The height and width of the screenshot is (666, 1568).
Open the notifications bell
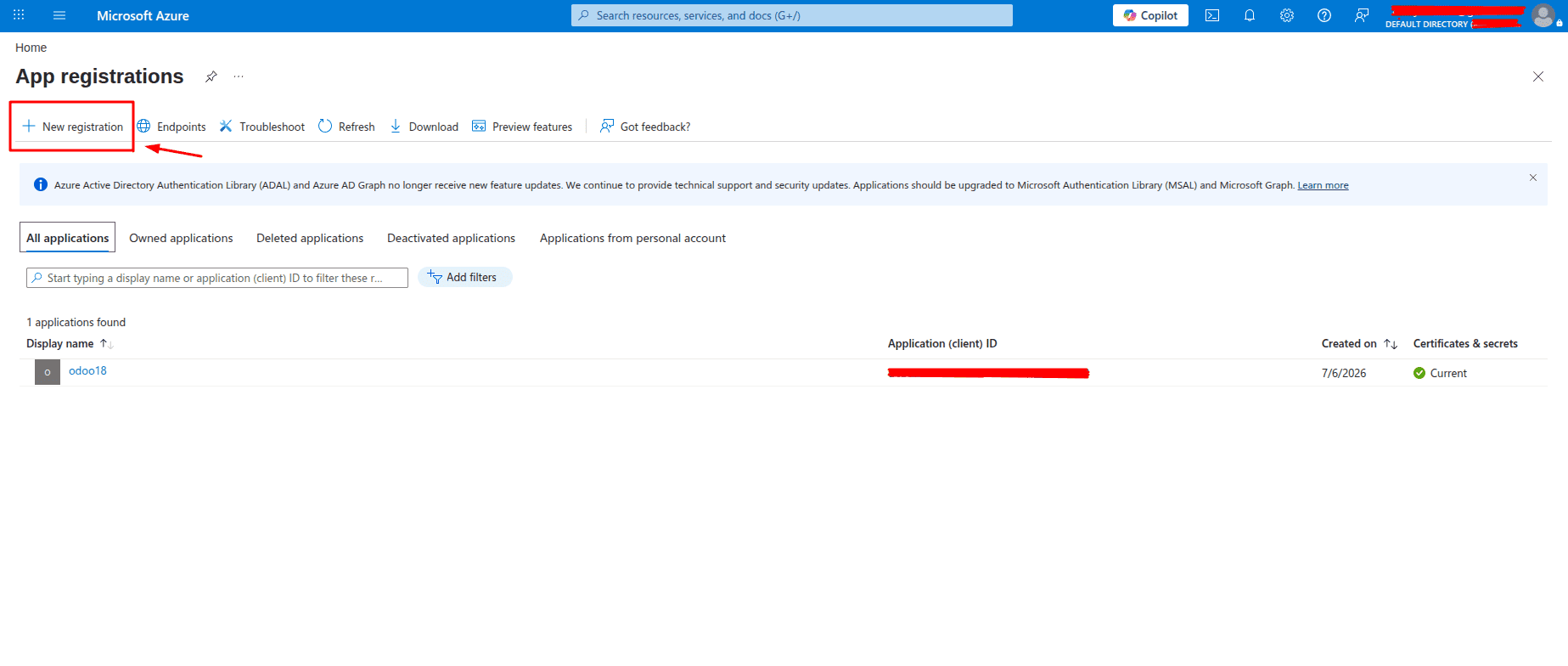(x=1250, y=15)
